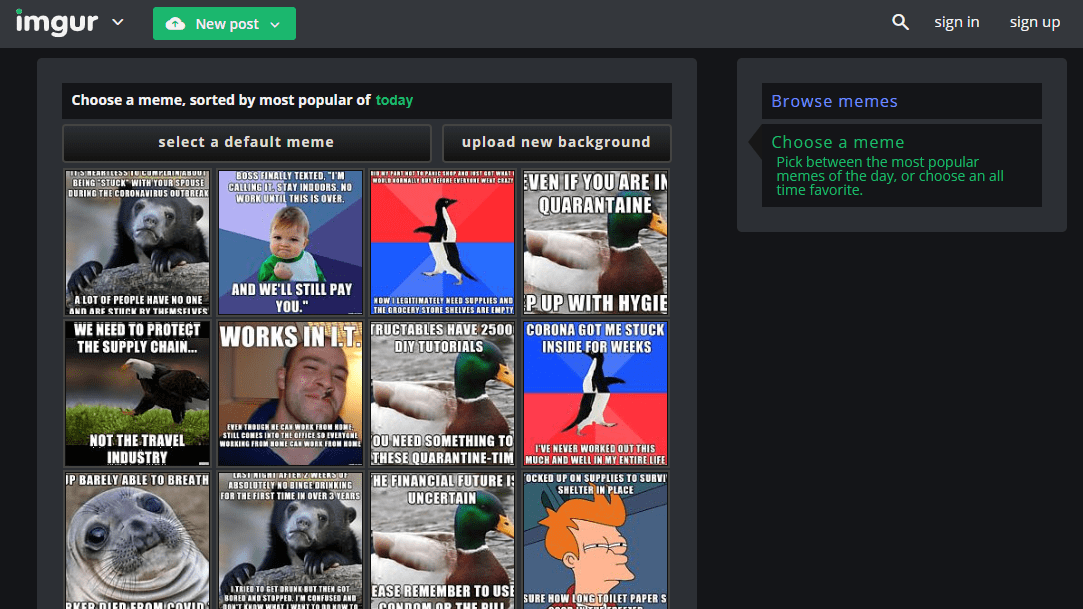Pick the 'Even if you are in quarantine' duck meme
The width and height of the screenshot is (1083, 609).
[595, 242]
